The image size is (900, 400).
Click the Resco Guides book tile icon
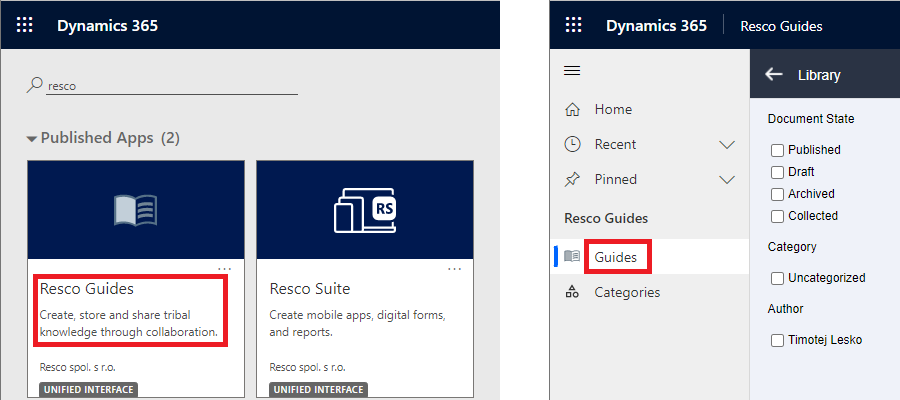point(135,211)
